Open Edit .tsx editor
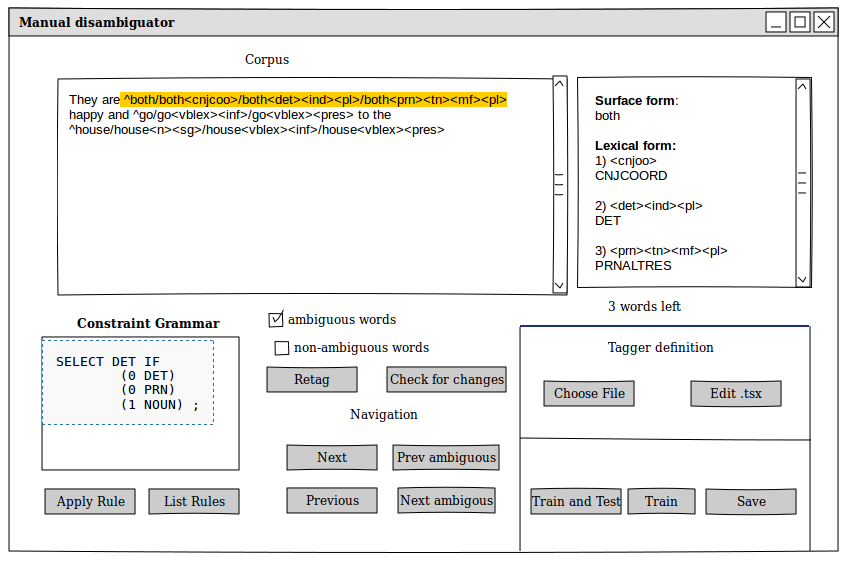851x570 pixels. click(735, 394)
